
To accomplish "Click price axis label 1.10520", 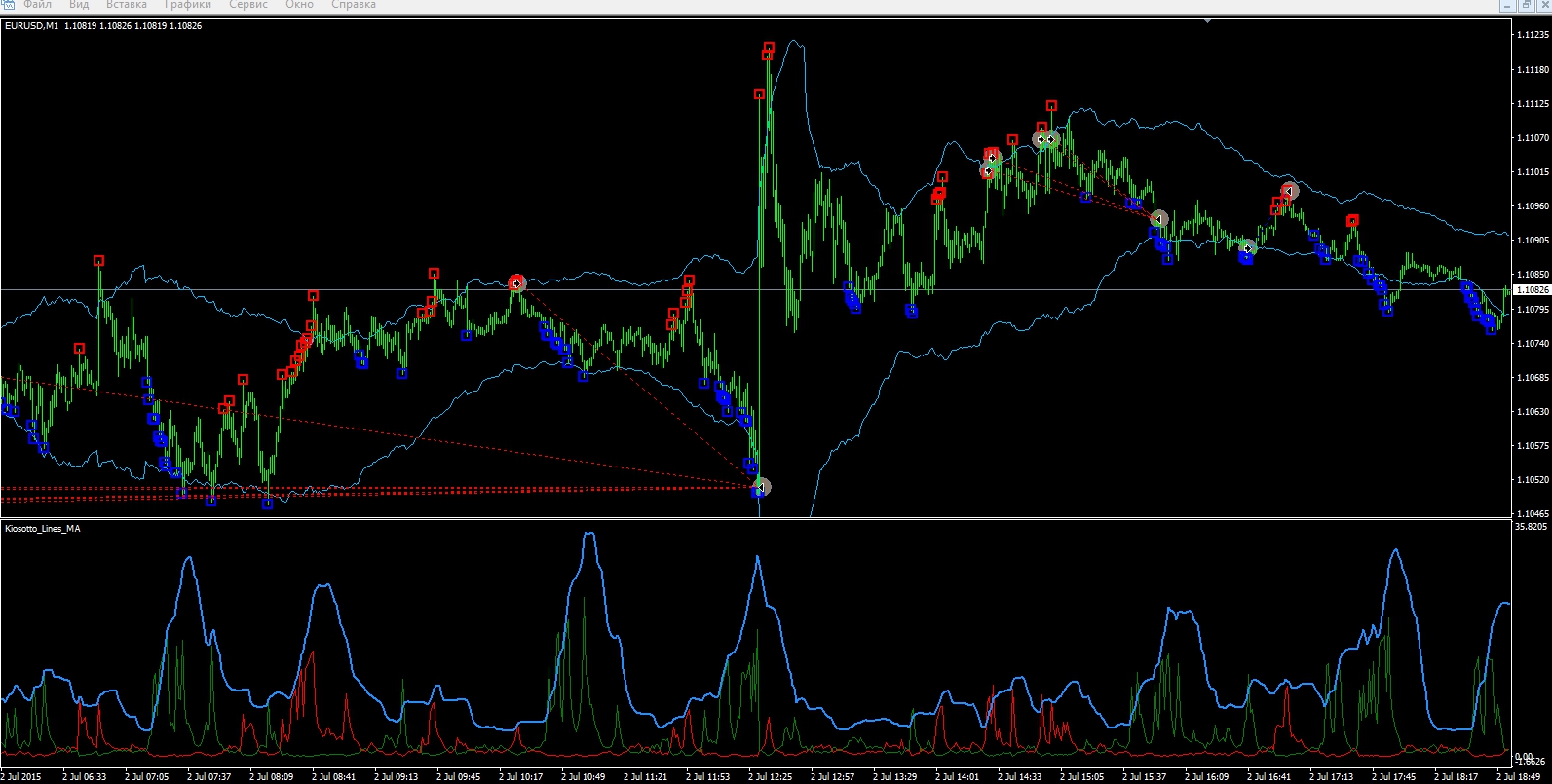I will (1533, 480).
